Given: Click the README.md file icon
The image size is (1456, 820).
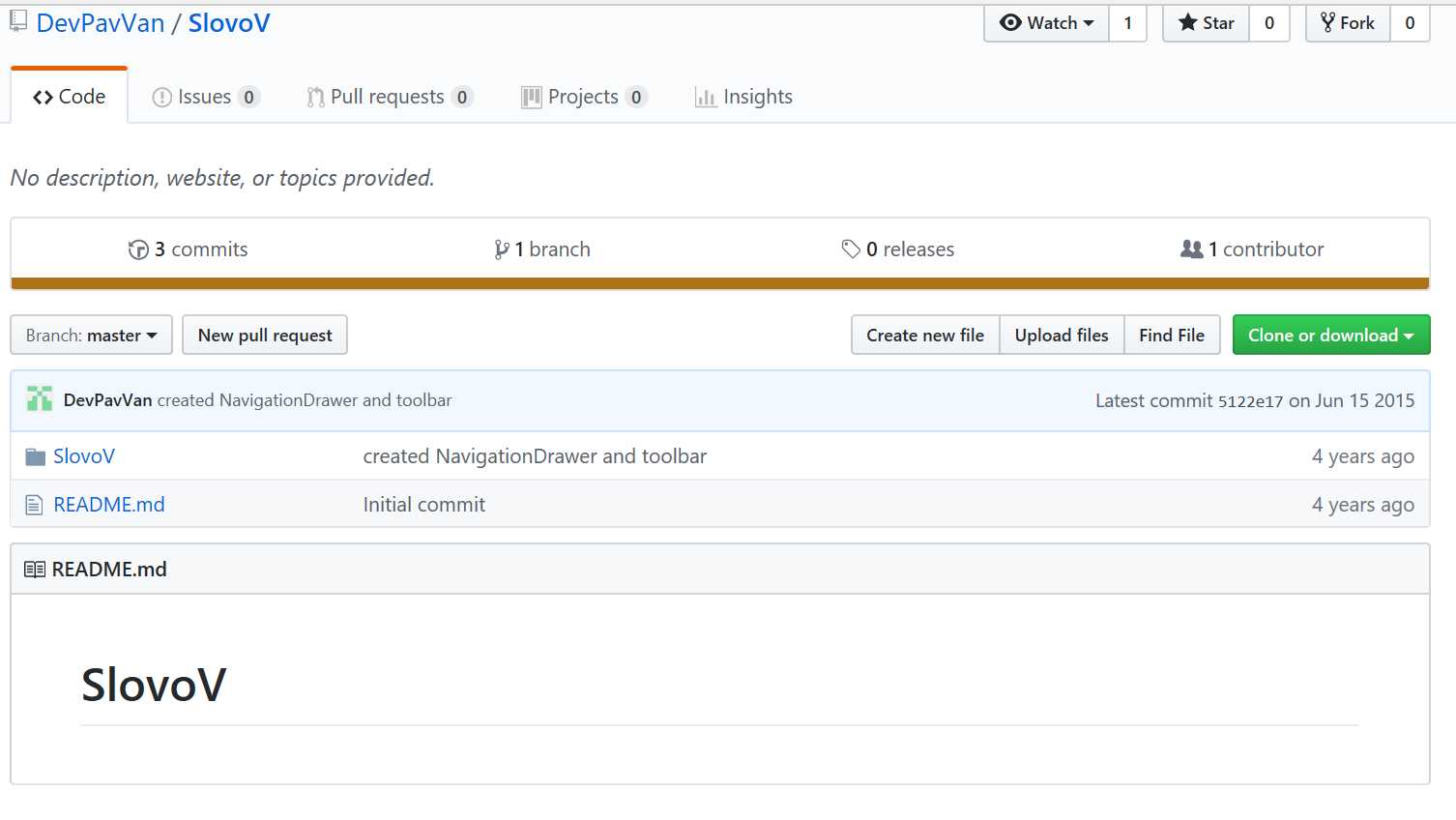Looking at the screenshot, I should pos(34,505).
